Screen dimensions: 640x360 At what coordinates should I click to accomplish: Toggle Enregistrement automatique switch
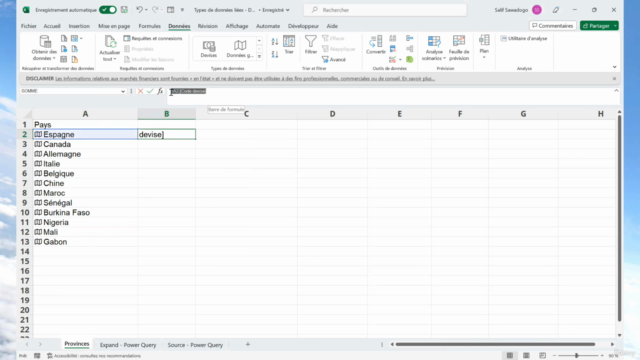[108, 10]
